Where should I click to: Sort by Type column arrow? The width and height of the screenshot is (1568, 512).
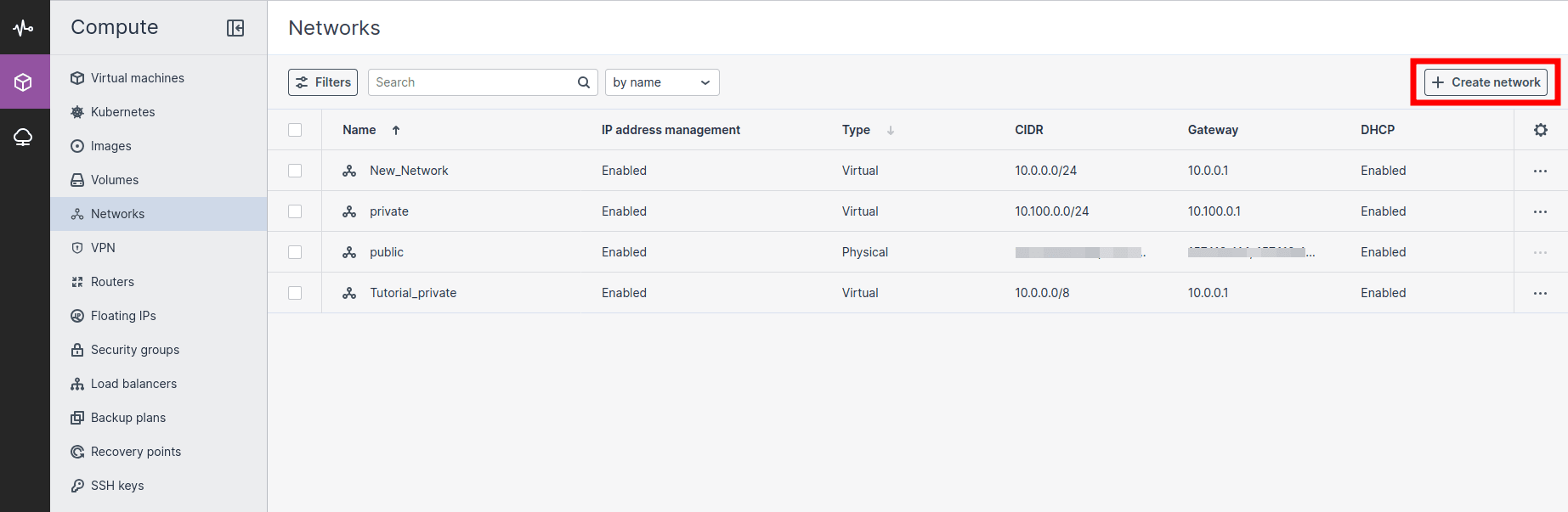[891, 130]
